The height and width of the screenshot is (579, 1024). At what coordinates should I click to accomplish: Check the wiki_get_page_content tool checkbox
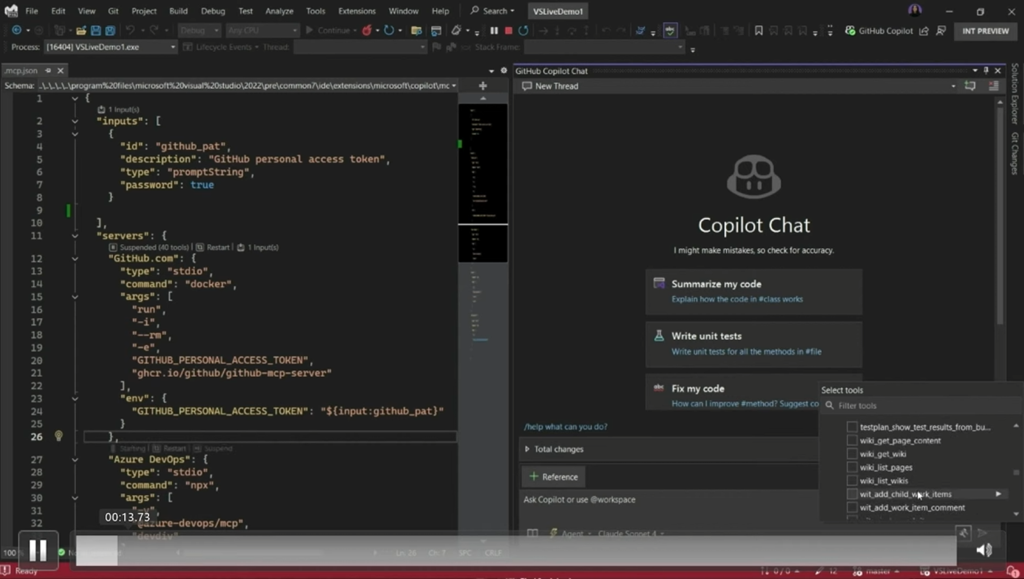click(x=852, y=441)
